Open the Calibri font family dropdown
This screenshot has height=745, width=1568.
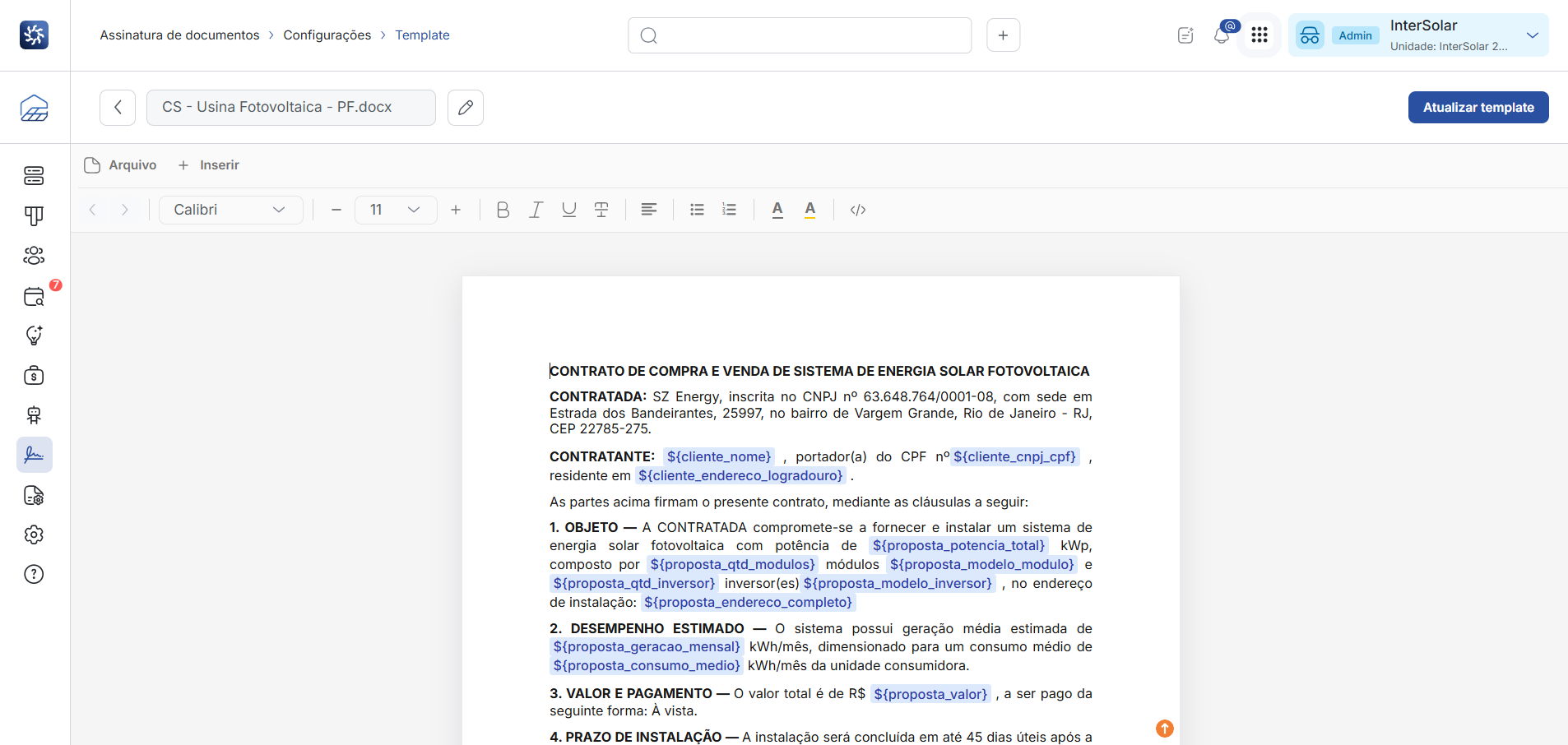[231, 210]
